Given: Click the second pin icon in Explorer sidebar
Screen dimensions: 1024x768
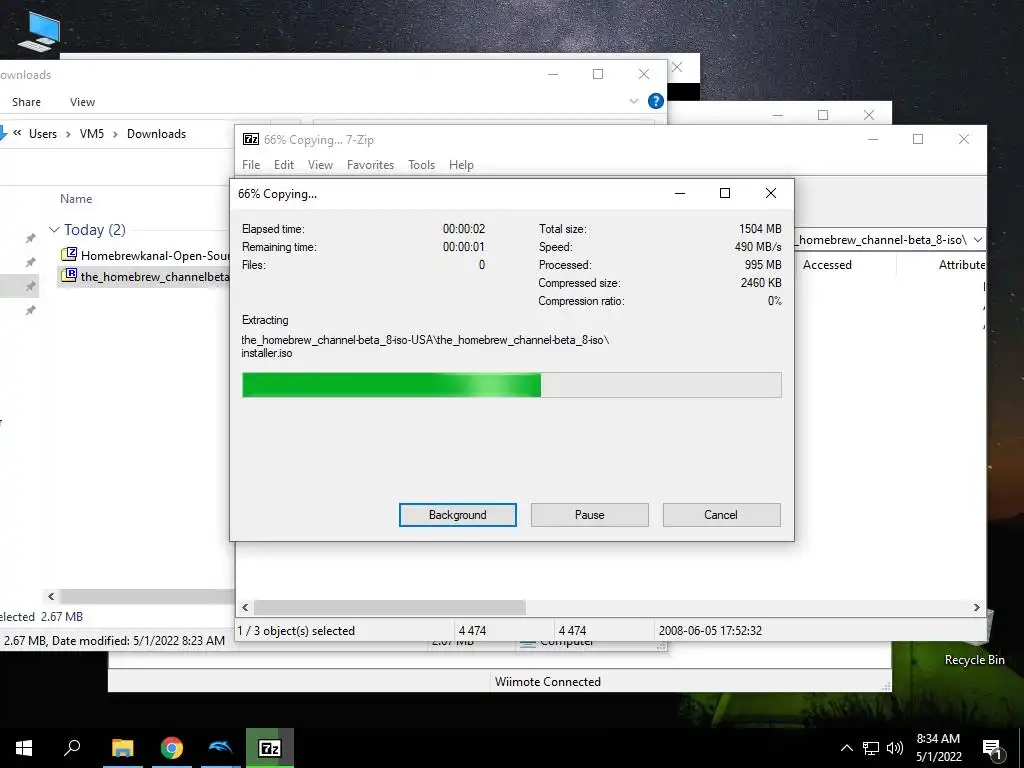Looking at the screenshot, I should point(30,263).
